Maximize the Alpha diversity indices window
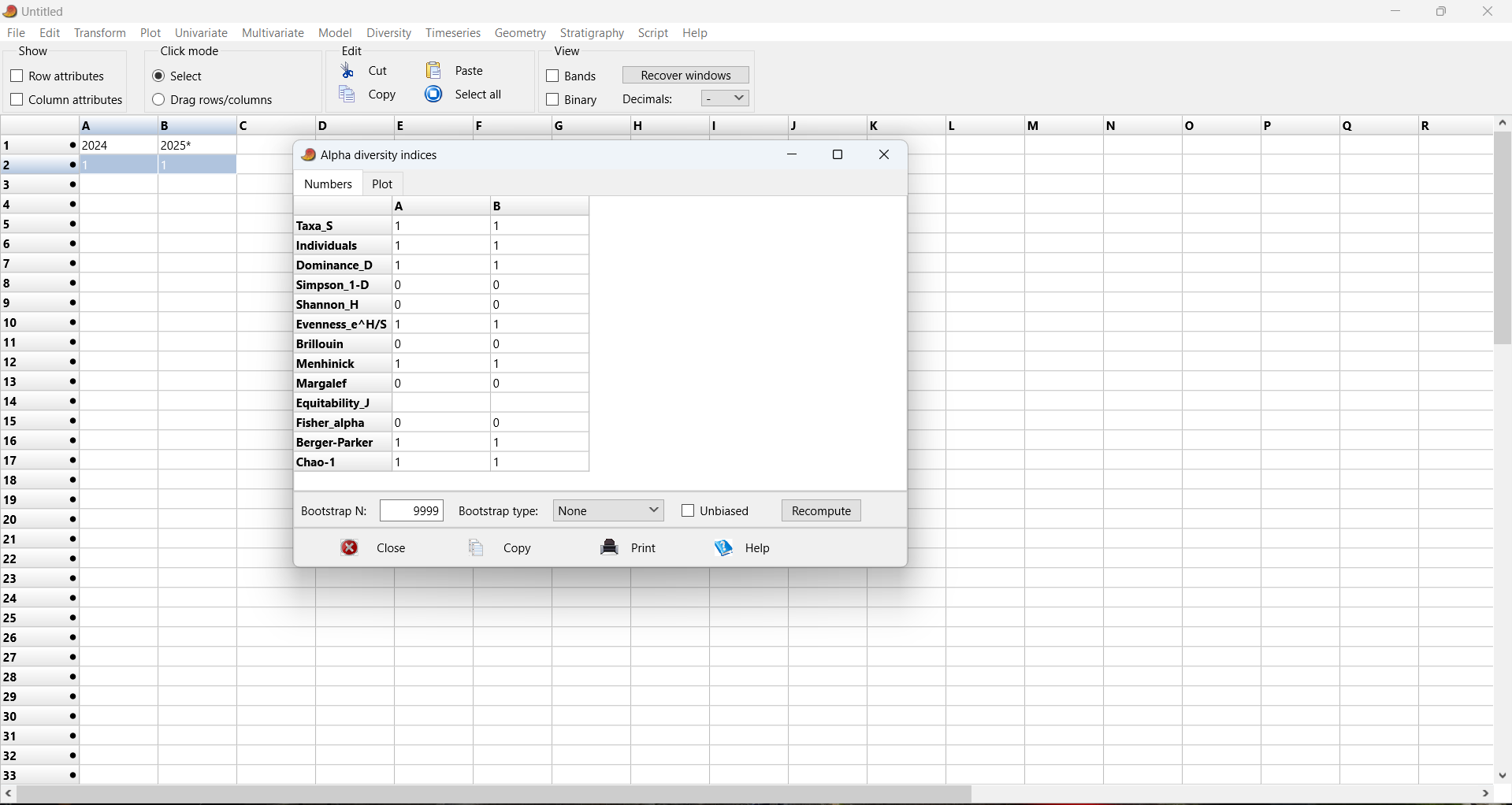 click(838, 155)
